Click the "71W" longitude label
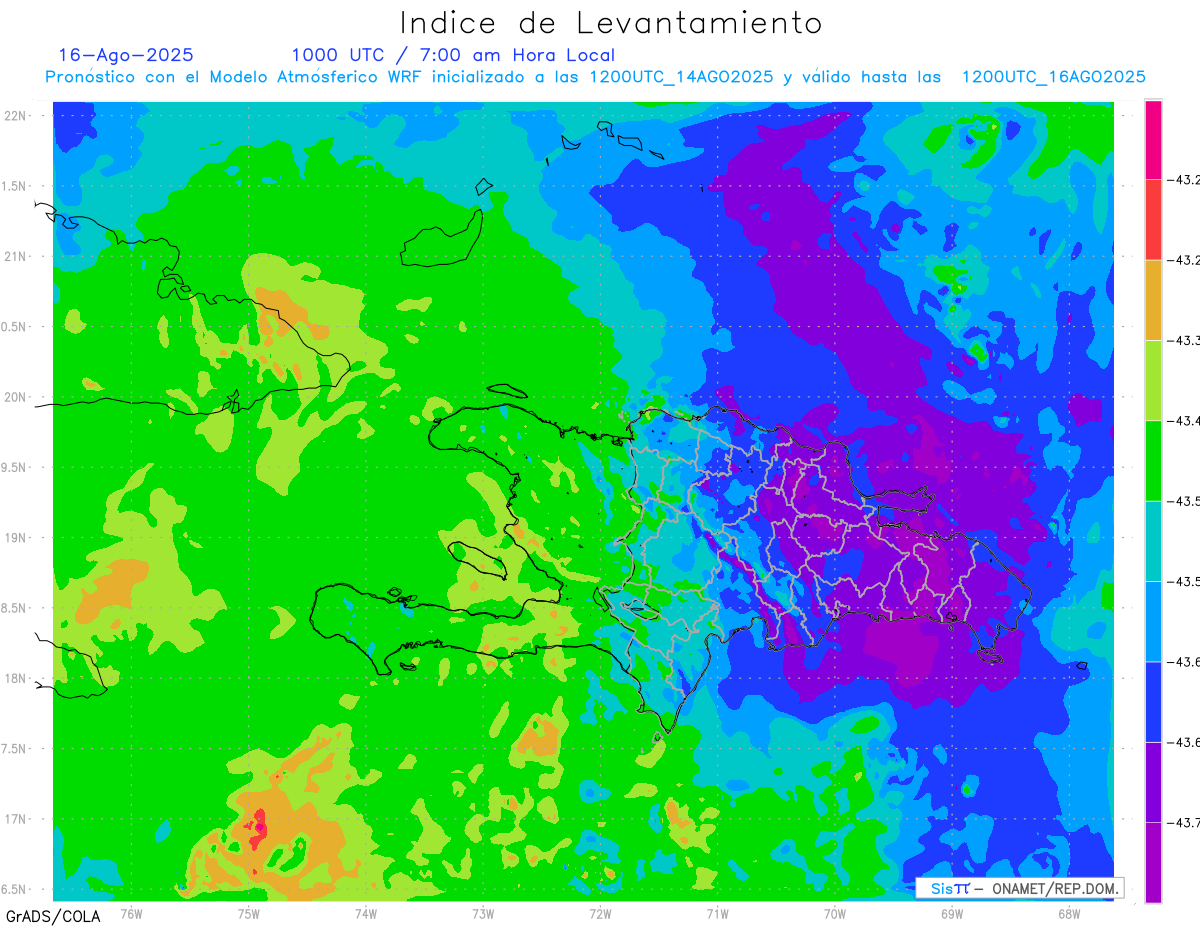The width and height of the screenshot is (1200, 927). pyautogui.click(x=717, y=913)
